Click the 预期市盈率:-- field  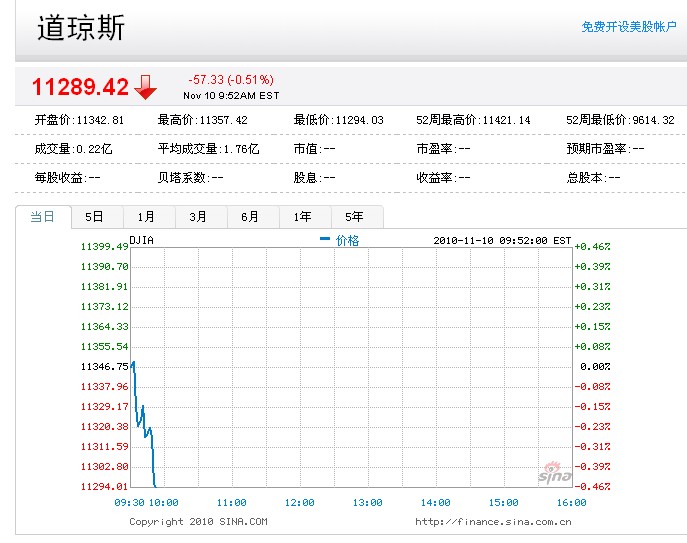[x=605, y=149]
